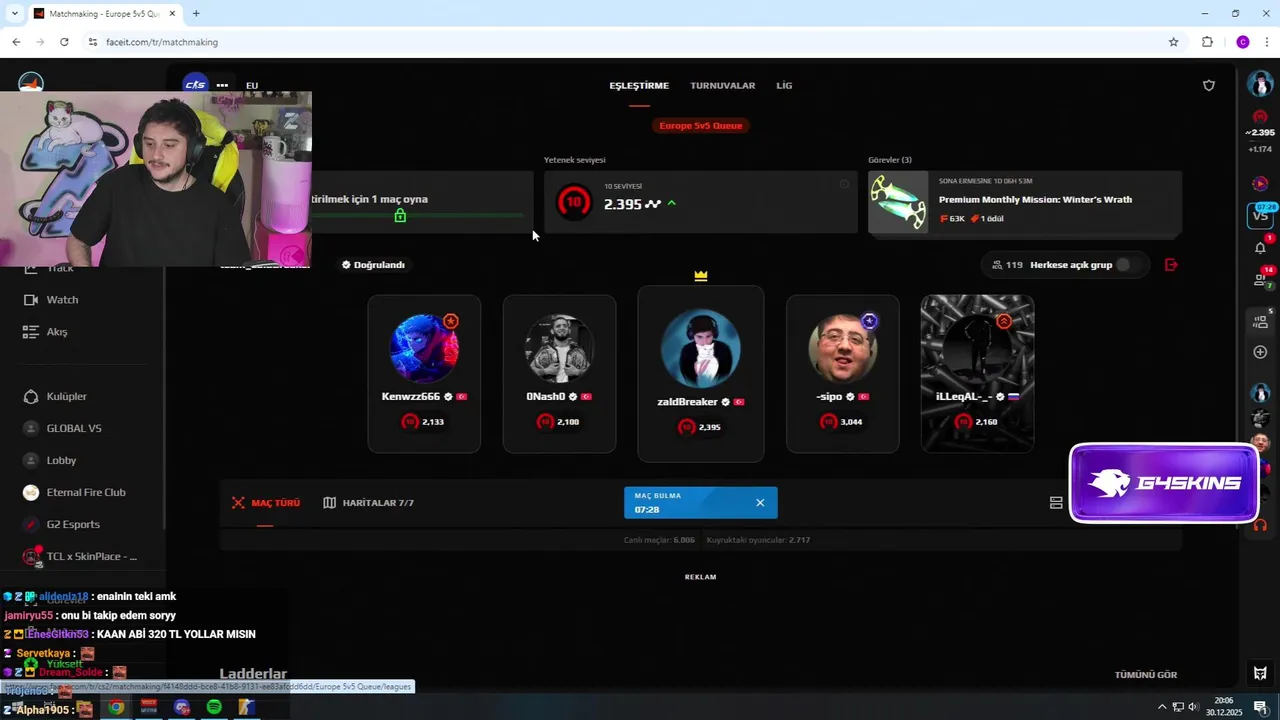Open the Lobby club entry
The width and height of the screenshot is (1280, 720).
[x=61, y=461]
